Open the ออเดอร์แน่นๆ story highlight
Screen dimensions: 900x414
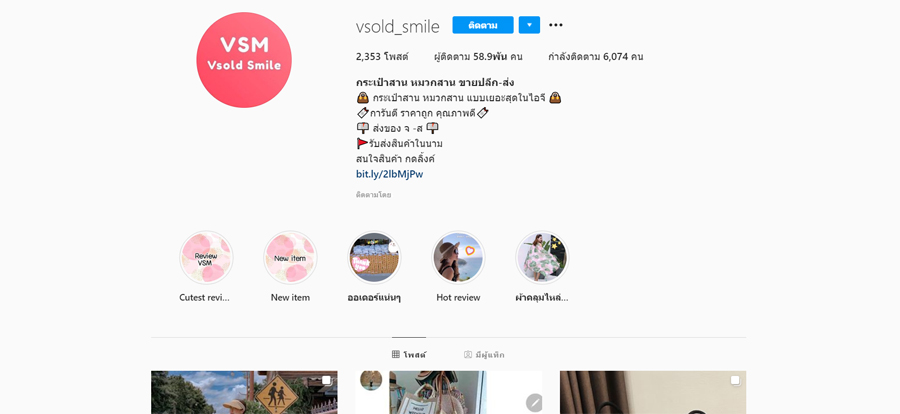click(374, 258)
